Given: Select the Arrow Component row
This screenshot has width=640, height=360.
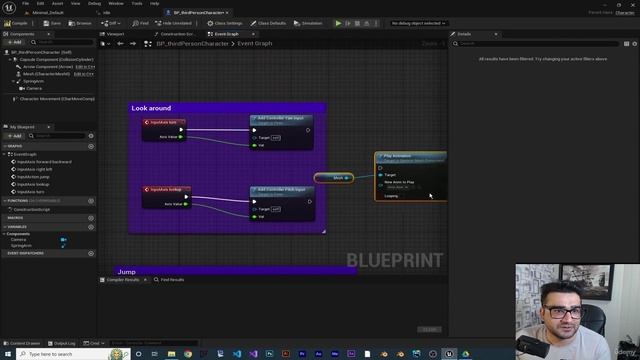Looking at the screenshot, I should click(47, 67).
